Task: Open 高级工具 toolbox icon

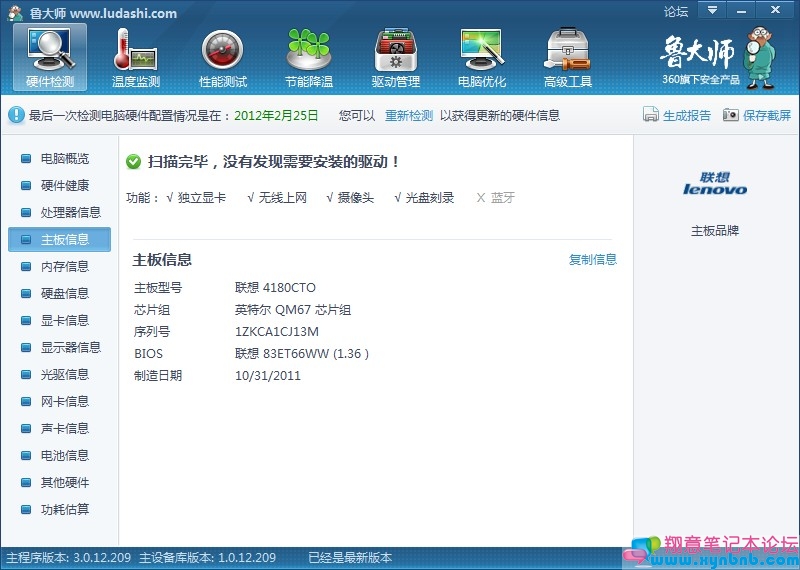Action: tap(567, 57)
